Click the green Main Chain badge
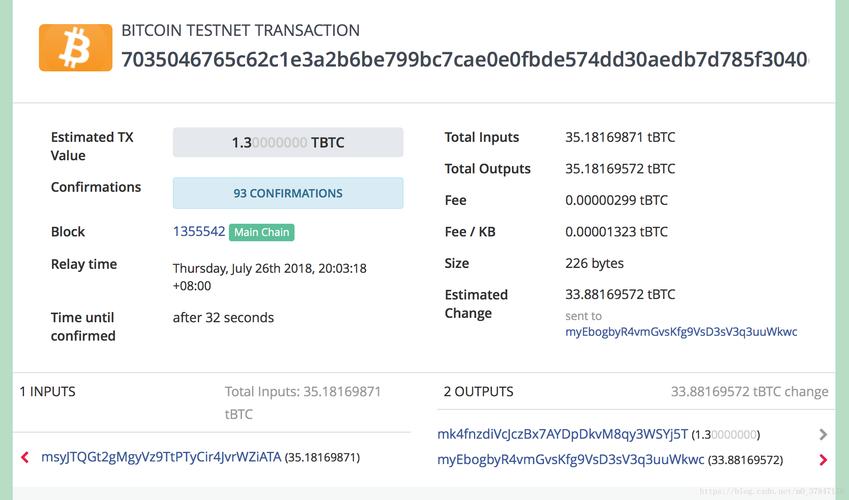The image size is (849, 500). 262,232
